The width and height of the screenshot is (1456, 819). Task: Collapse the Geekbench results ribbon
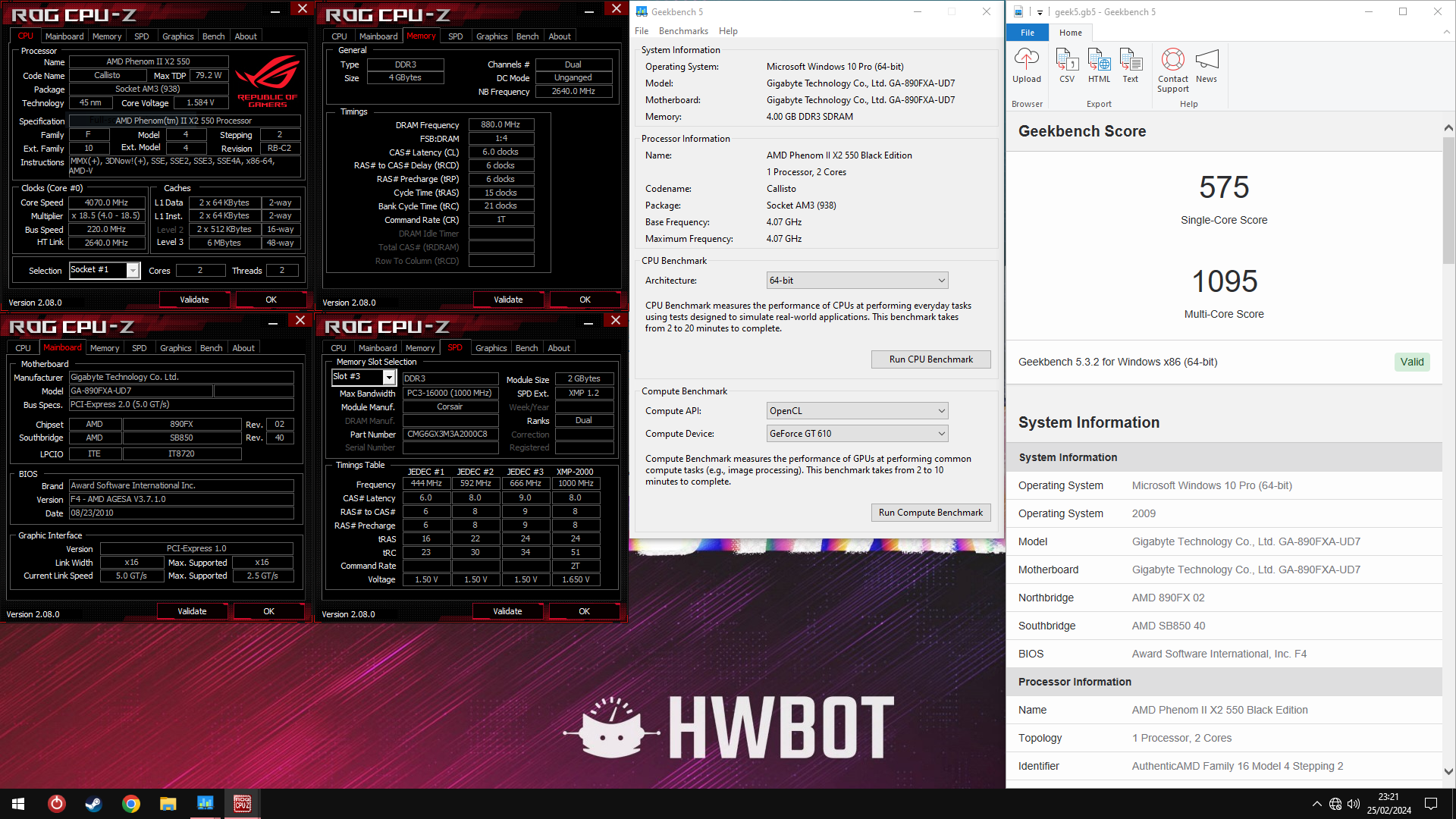point(1446,32)
